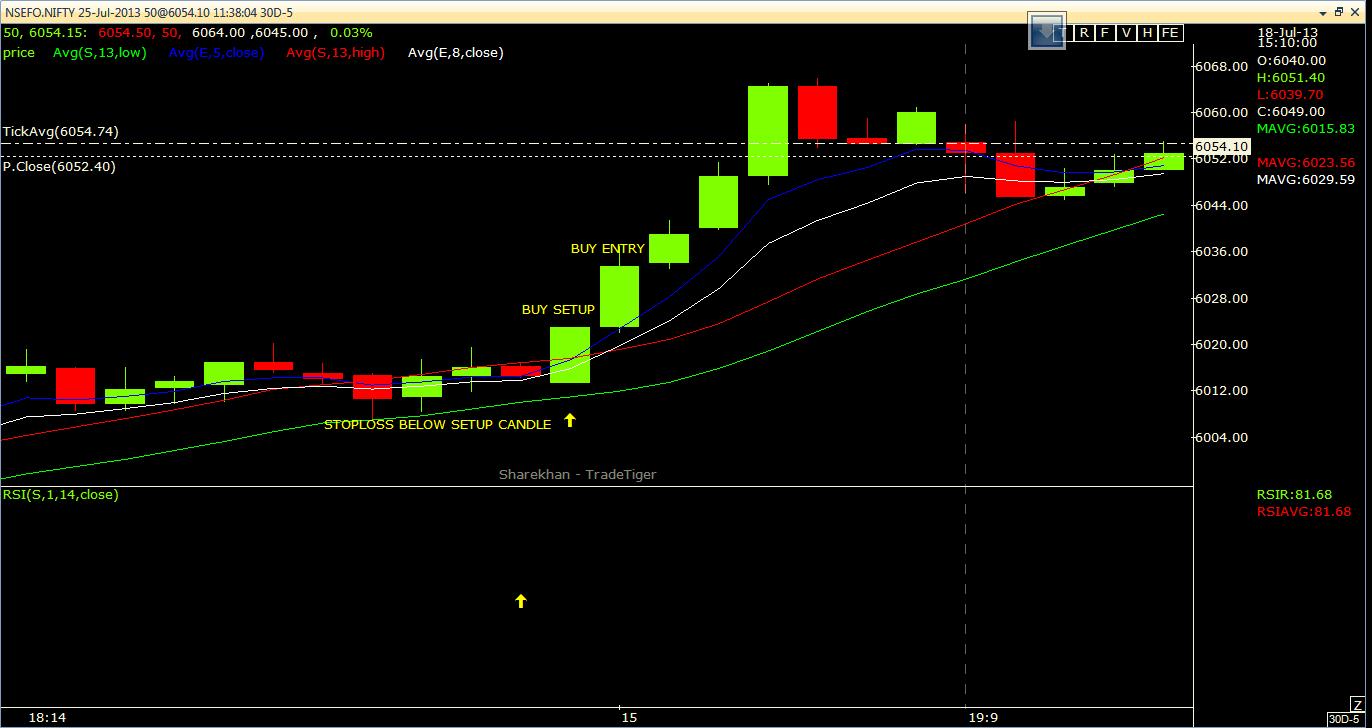This screenshot has height=728, width=1372.
Task: Select the Avg(E,5,close) legend label
Action: (216, 53)
